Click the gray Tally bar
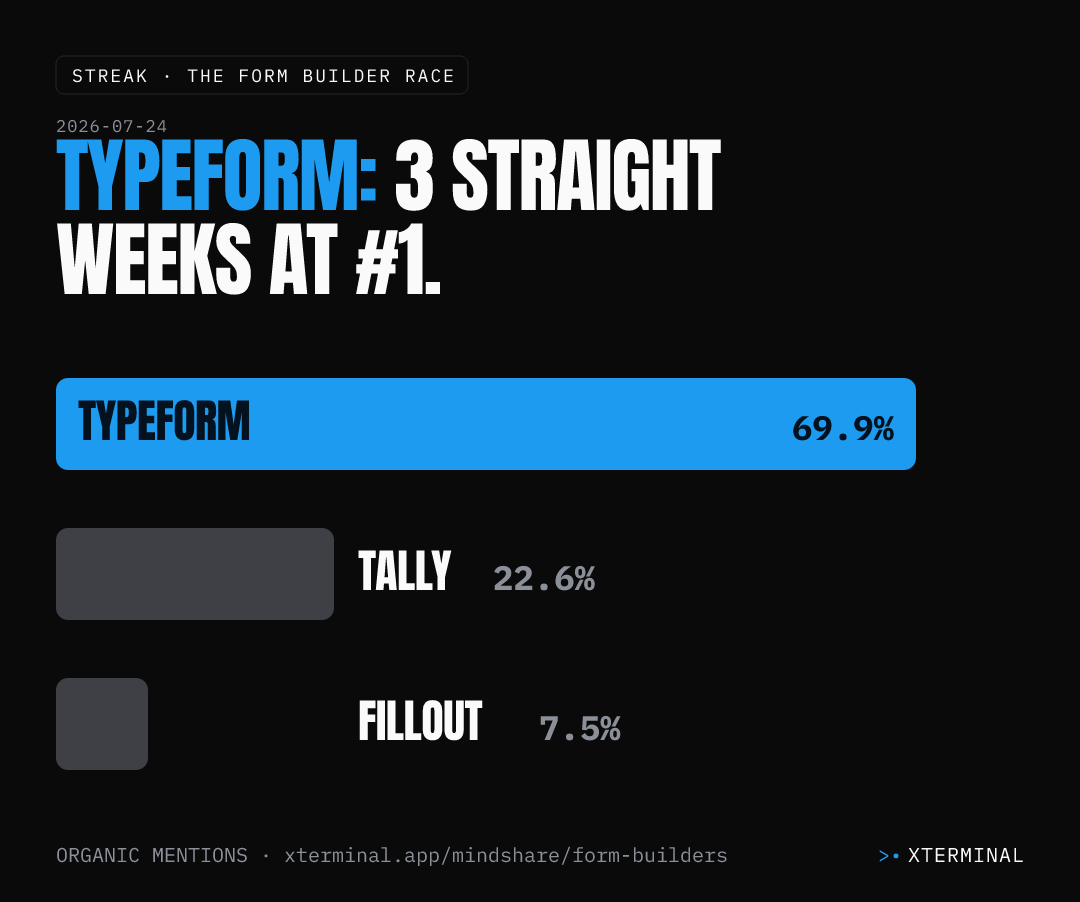The image size is (1080, 902). tap(195, 574)
